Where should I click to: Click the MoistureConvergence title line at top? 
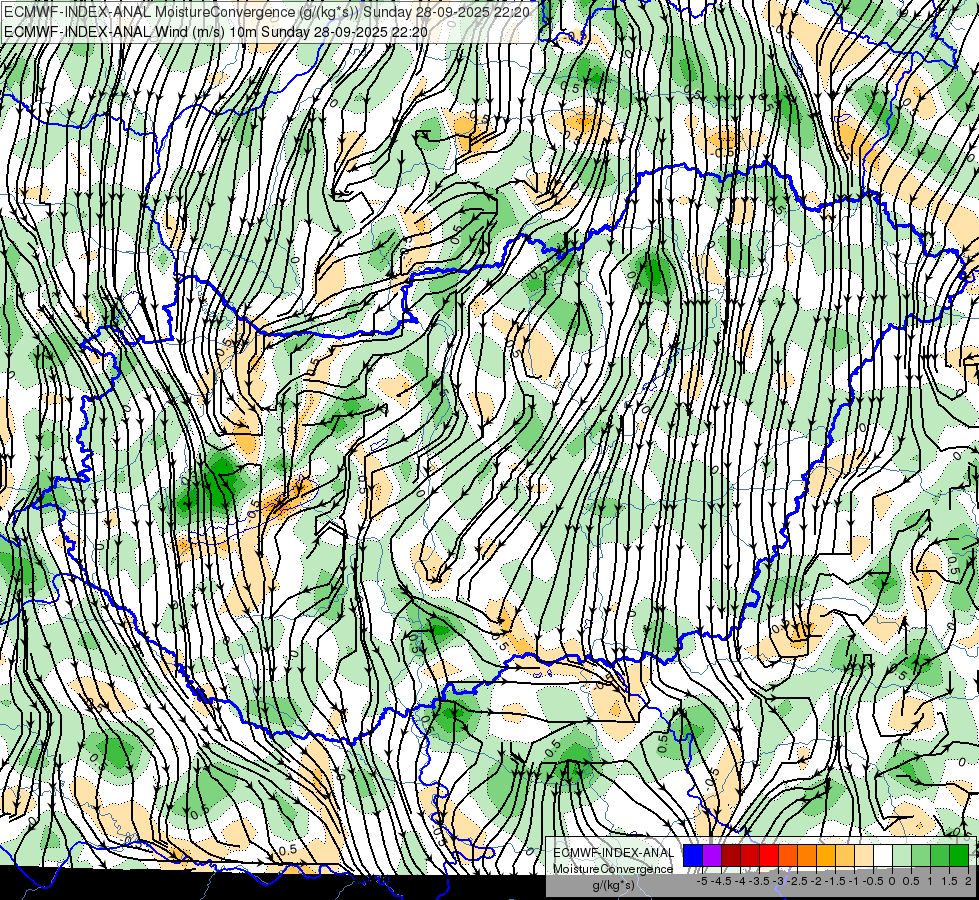(x=267, y=12)
